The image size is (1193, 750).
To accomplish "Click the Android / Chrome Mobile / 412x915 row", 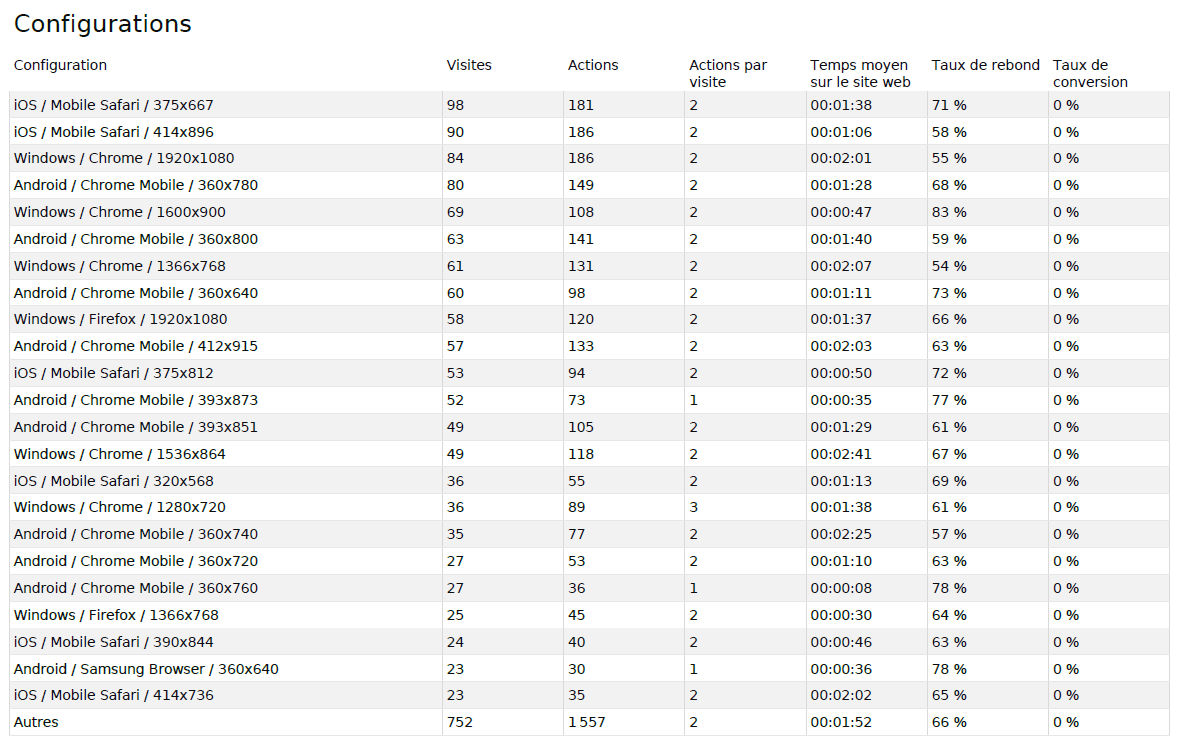I will pos(136,346).
